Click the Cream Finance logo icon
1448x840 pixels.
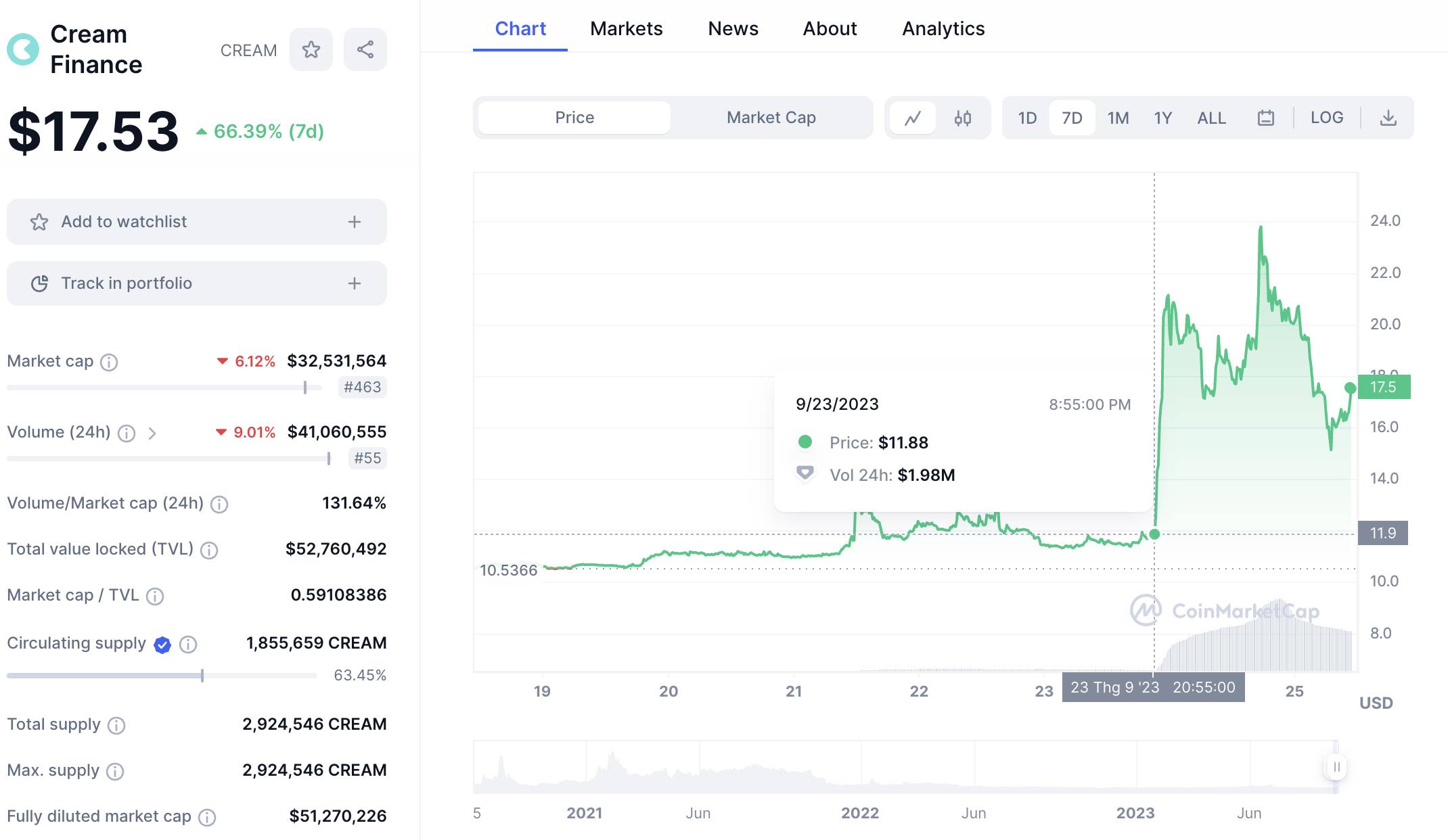(23, 49)
